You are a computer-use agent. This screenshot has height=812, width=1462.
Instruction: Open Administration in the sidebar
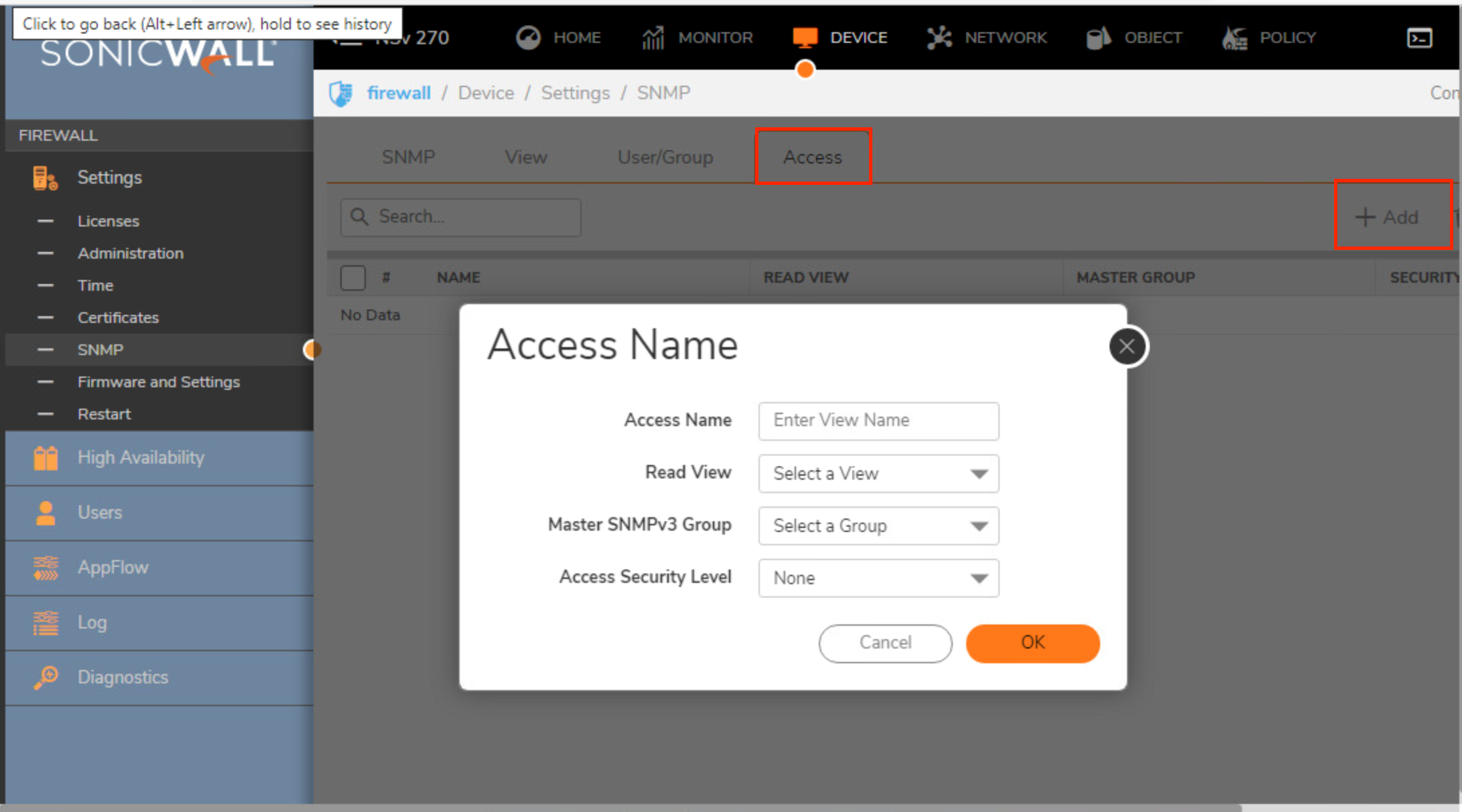[x=130, y=253]
